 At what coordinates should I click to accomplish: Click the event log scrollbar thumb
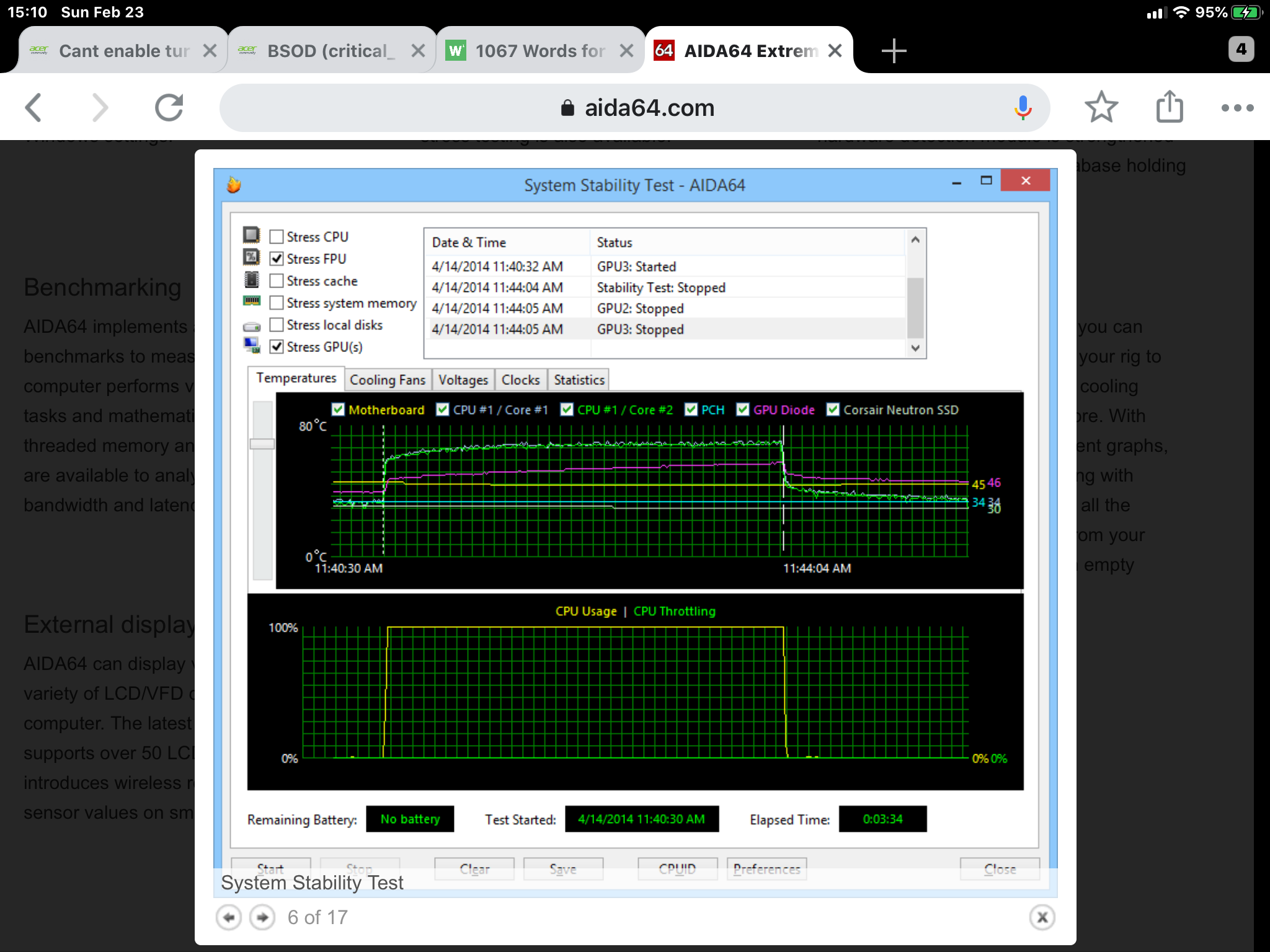pos(915,307)
